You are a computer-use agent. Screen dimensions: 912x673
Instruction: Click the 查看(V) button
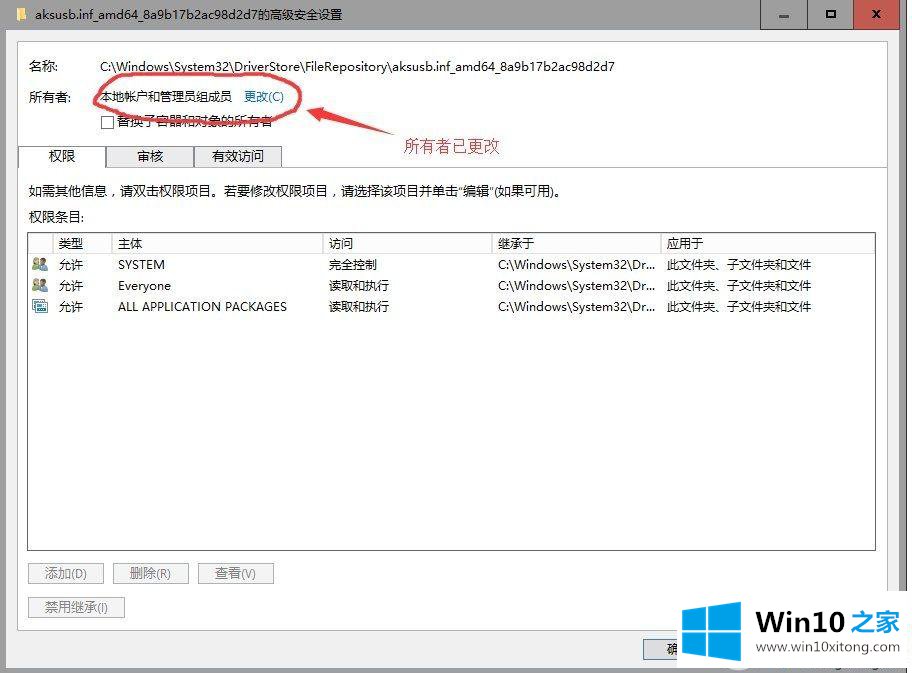point(235,574)
